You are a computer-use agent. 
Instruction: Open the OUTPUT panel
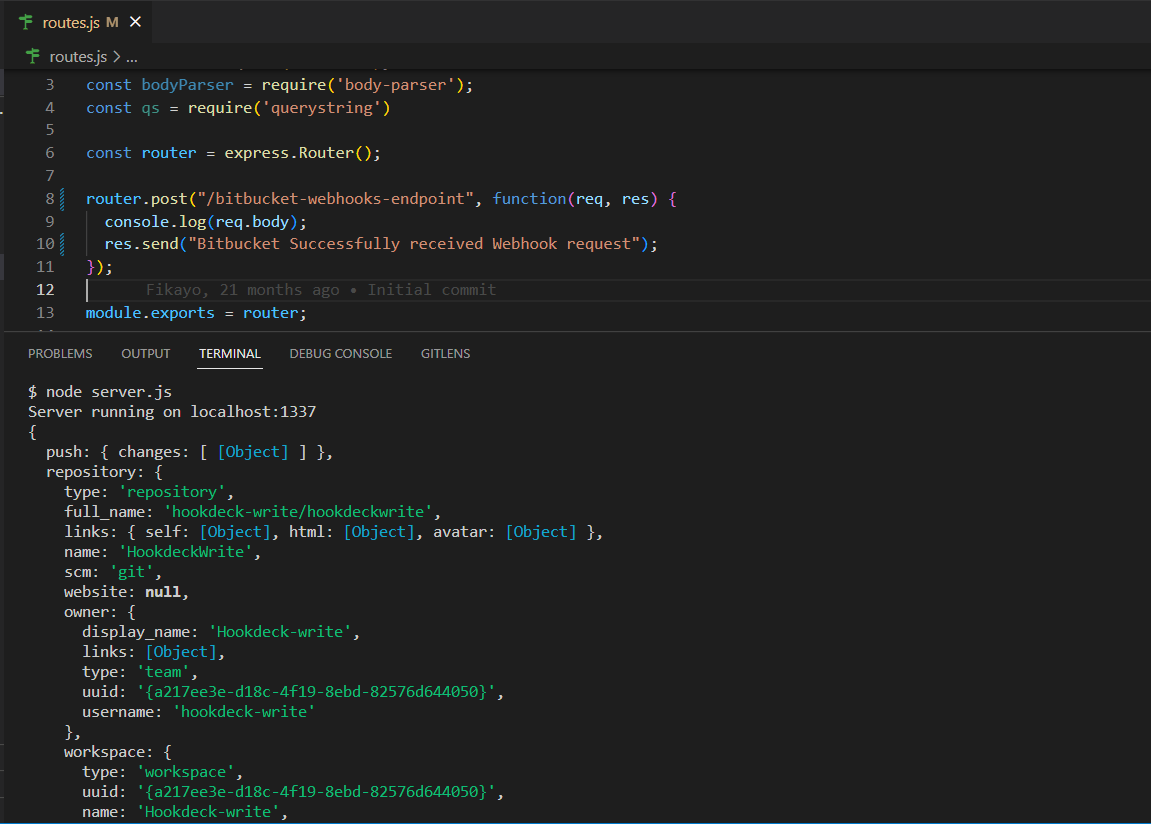[145, 353]
